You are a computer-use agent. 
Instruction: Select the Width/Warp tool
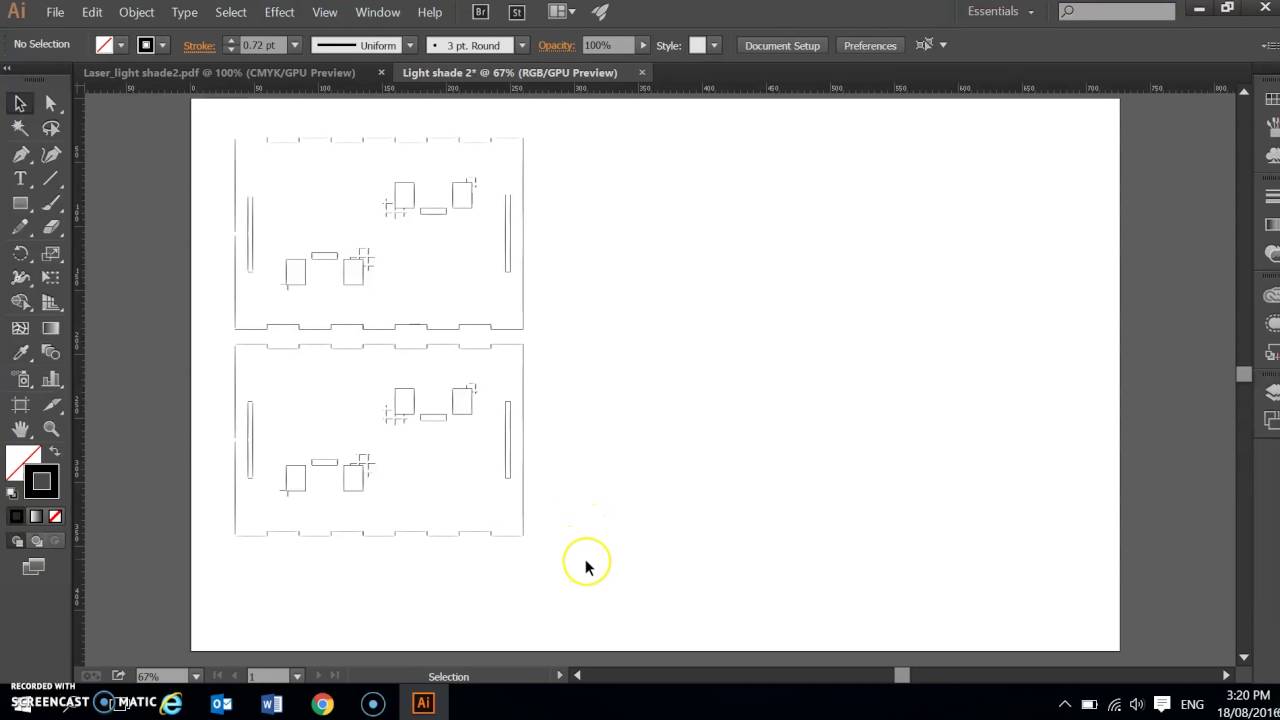20,278
